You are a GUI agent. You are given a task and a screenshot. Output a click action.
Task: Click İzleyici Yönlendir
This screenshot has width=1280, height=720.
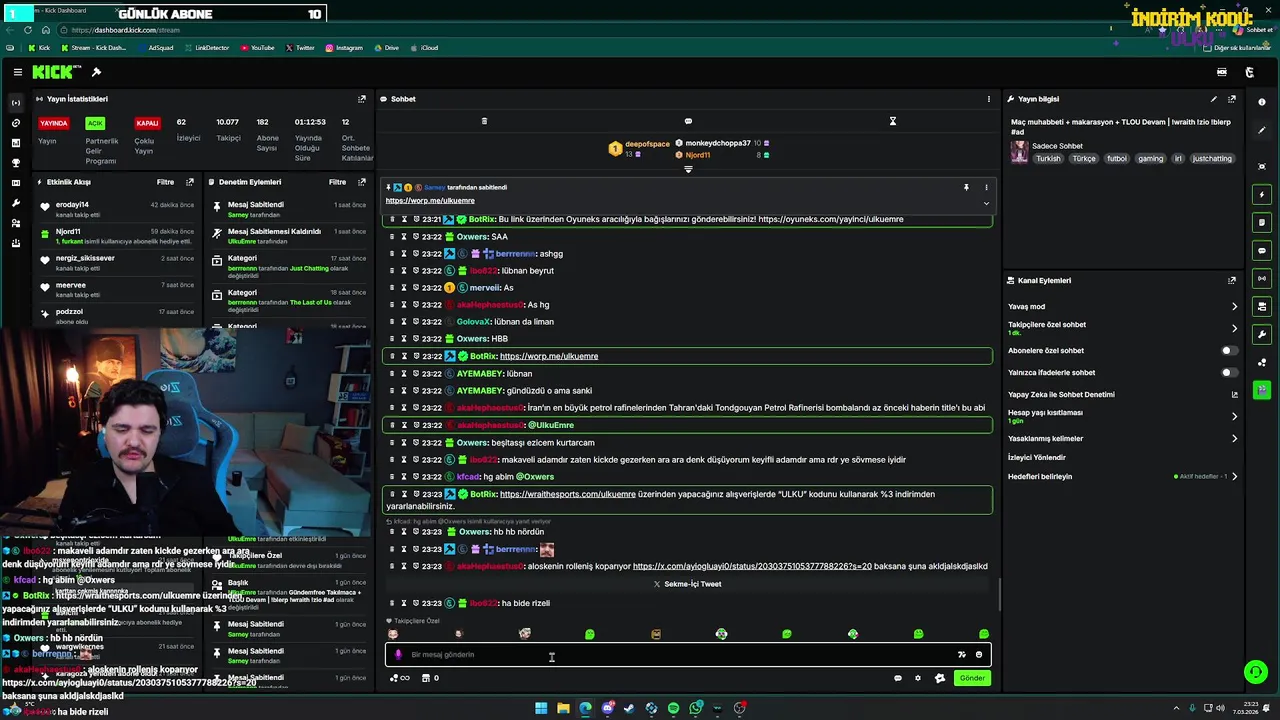1036,457
